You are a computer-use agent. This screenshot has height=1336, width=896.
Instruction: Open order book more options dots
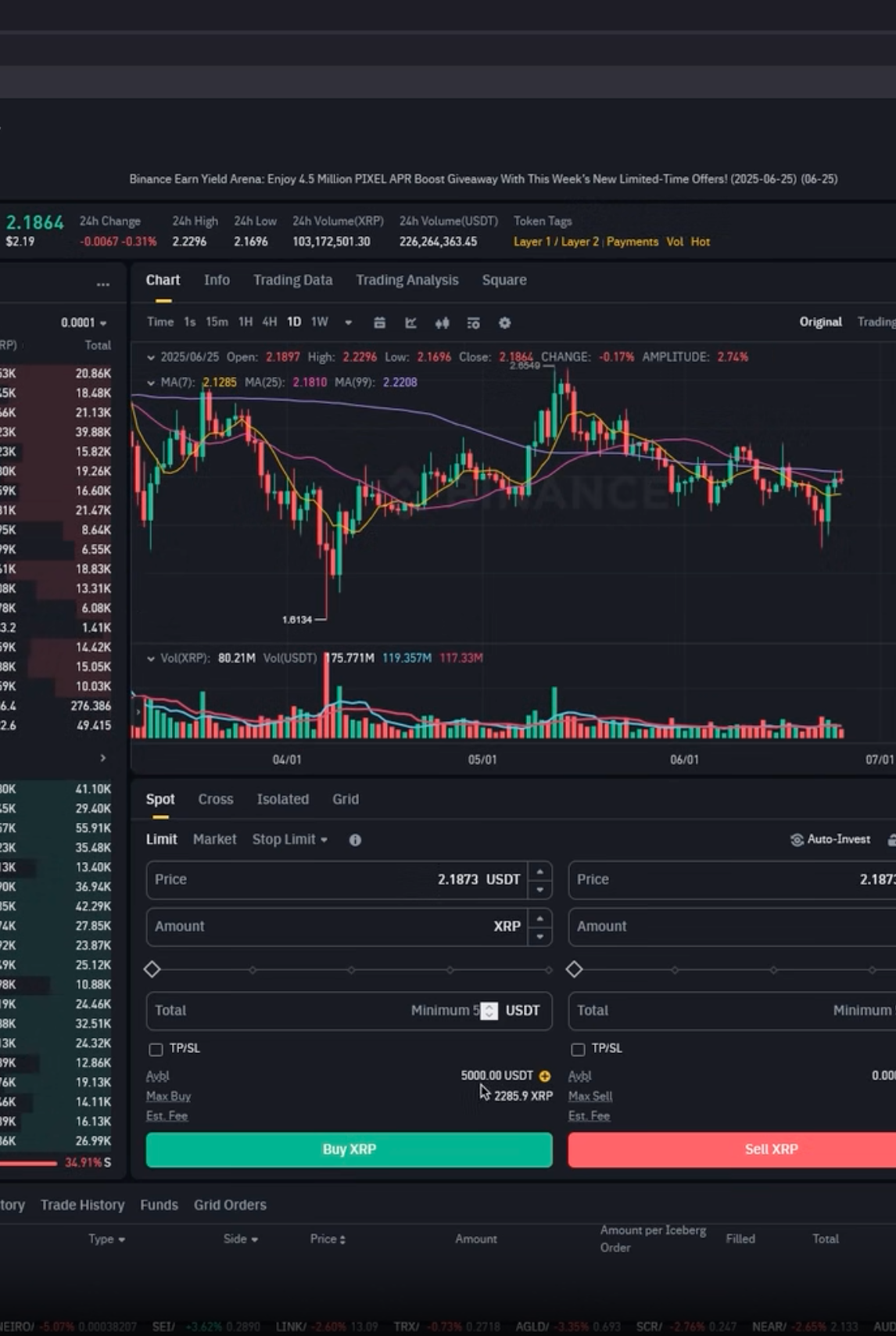coord(102,284)
